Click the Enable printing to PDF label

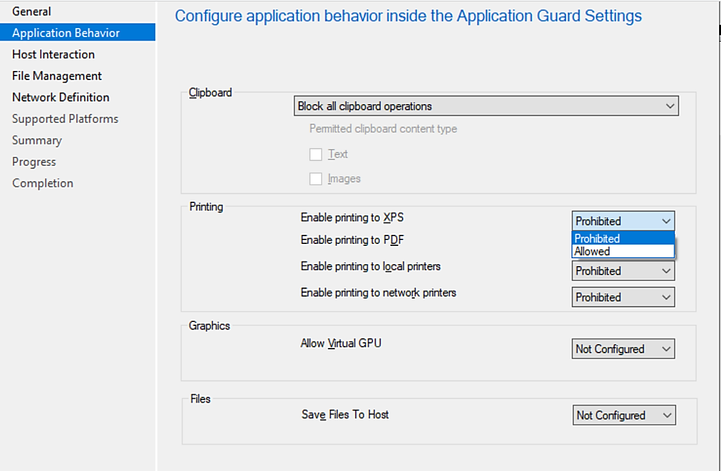[x=352, y=240]
